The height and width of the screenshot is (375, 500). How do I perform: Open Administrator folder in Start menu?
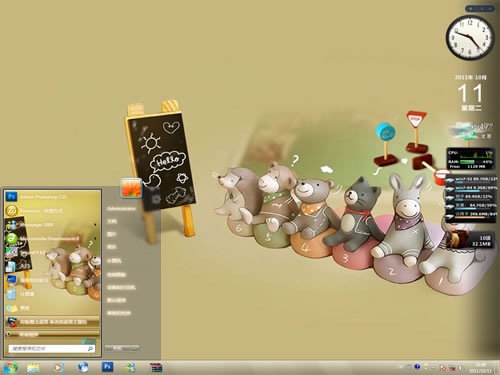click(x=121, y=209)
